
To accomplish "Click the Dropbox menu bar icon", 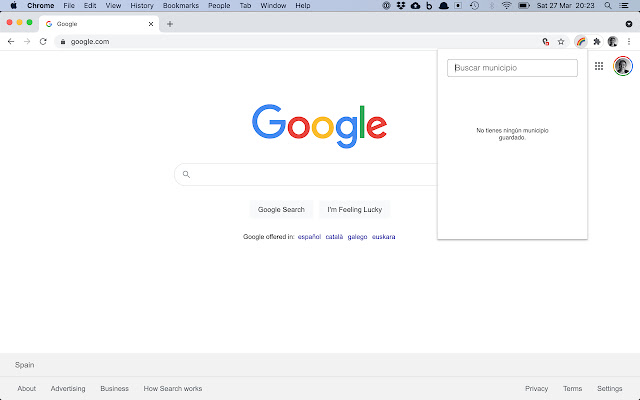I will 401,6.
